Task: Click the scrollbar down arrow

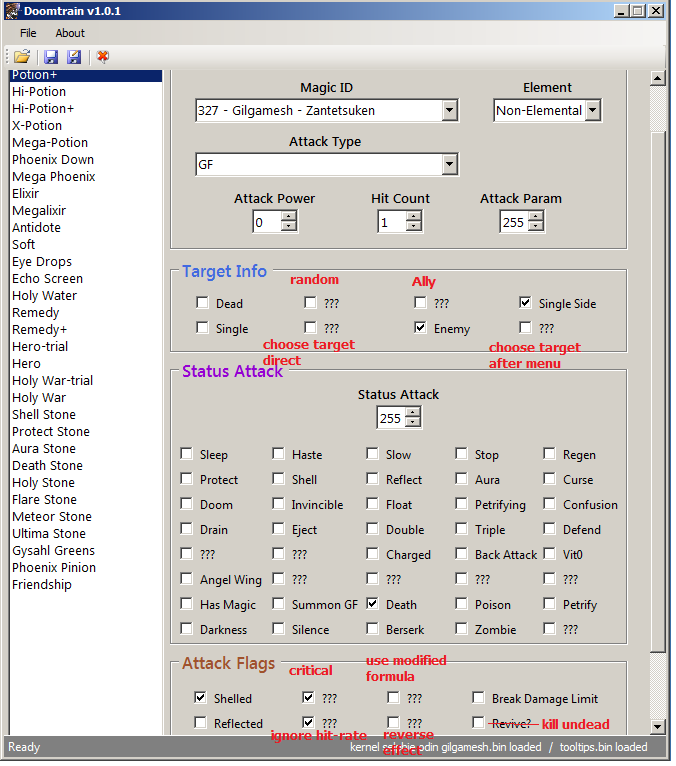Action: coord(658,726)
